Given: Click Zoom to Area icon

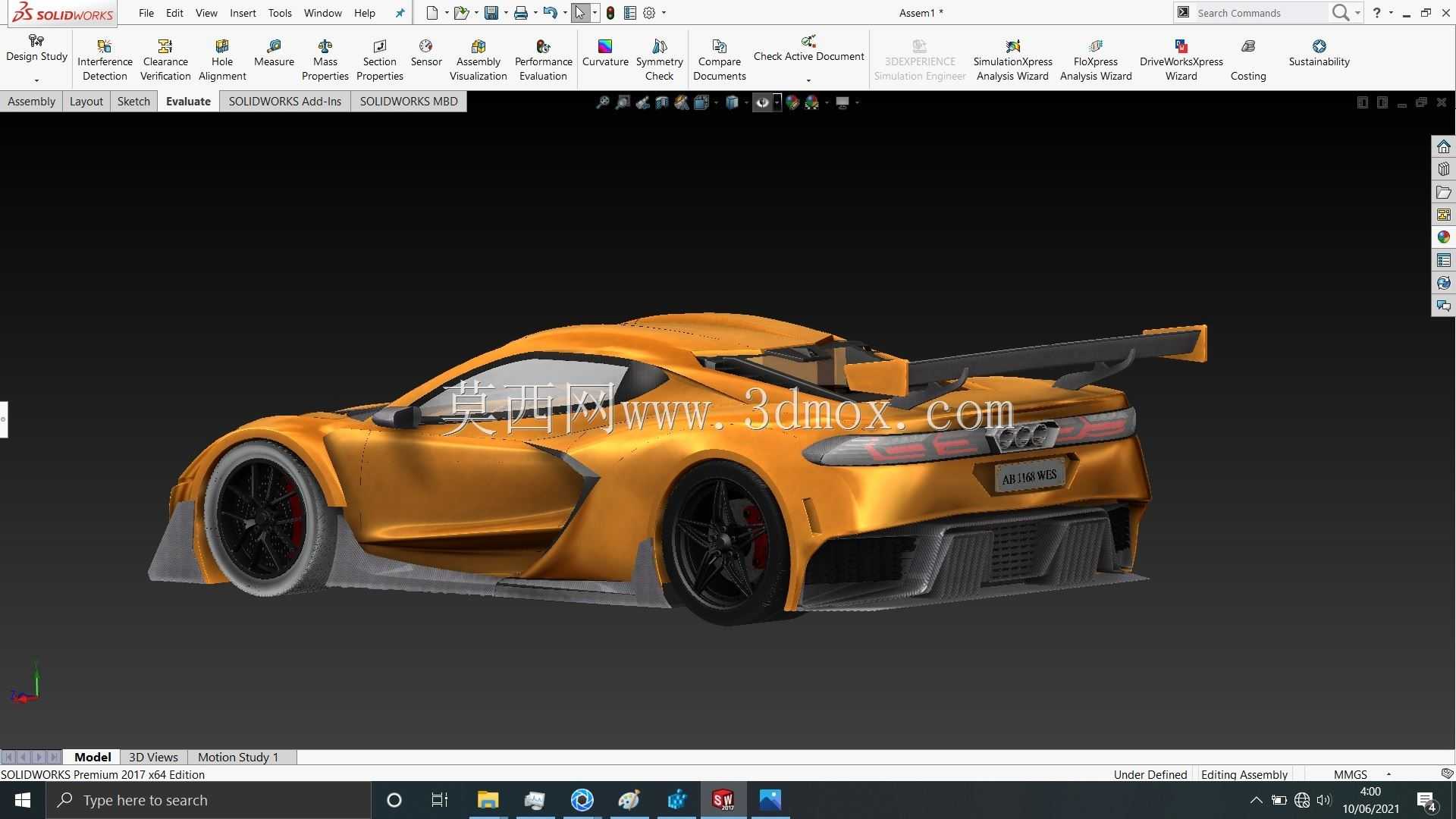Looking at the screenshot, I should click(x=623, y=102).
